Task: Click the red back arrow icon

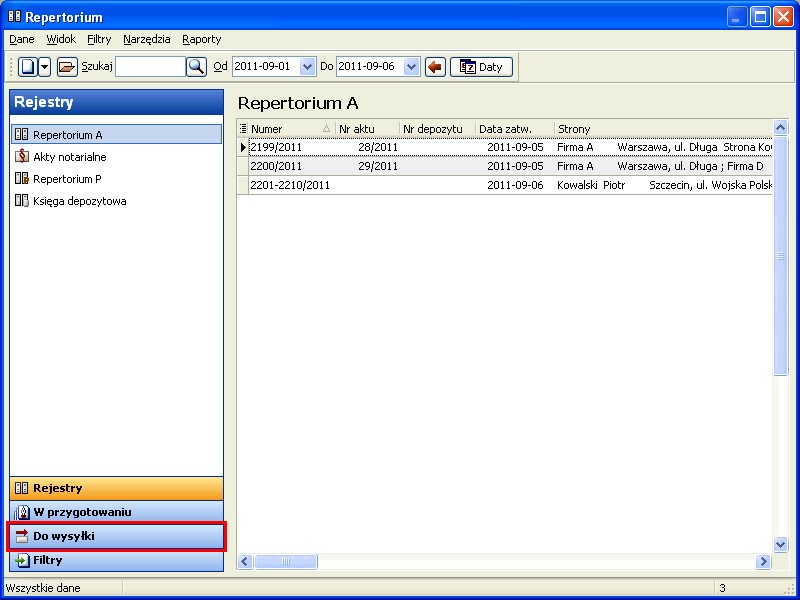Action: tap(435, 67)
